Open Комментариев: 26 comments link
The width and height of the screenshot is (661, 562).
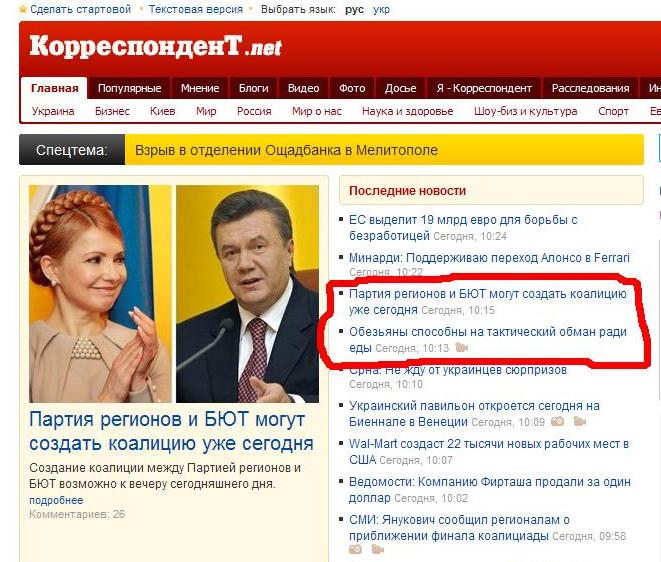[77, 514]
